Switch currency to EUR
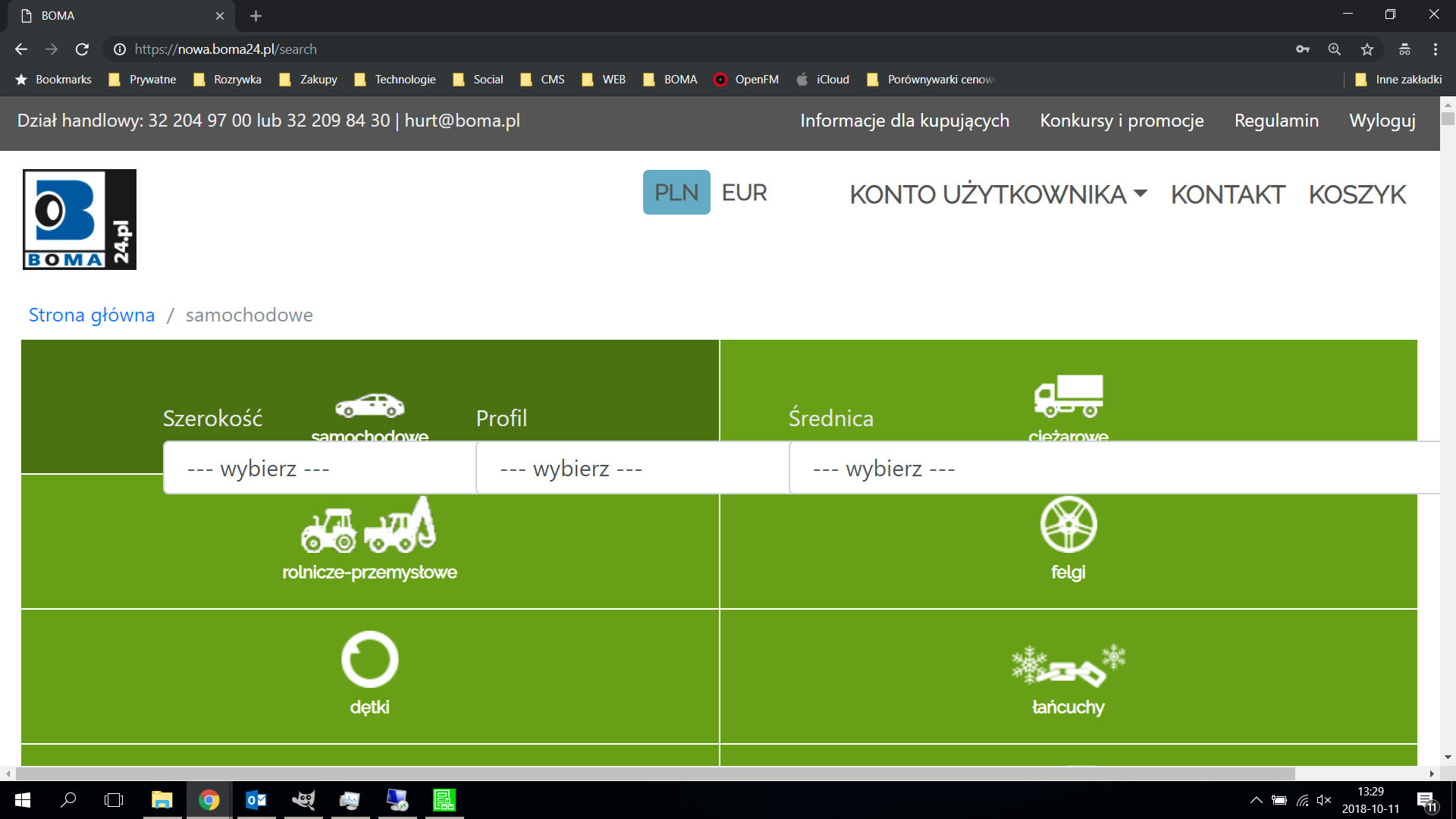The width and height of the screenshot is (1456, 819). 744,193
